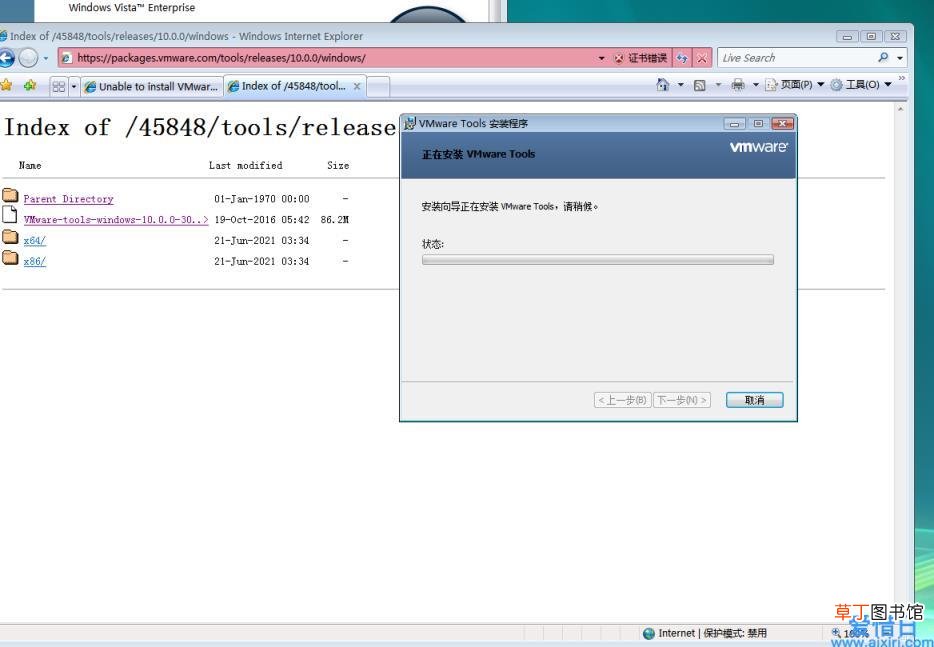This screenshot has width=934, height=647.
Task: Click the Parent Directory folder icon
Action: pos(10,195)
